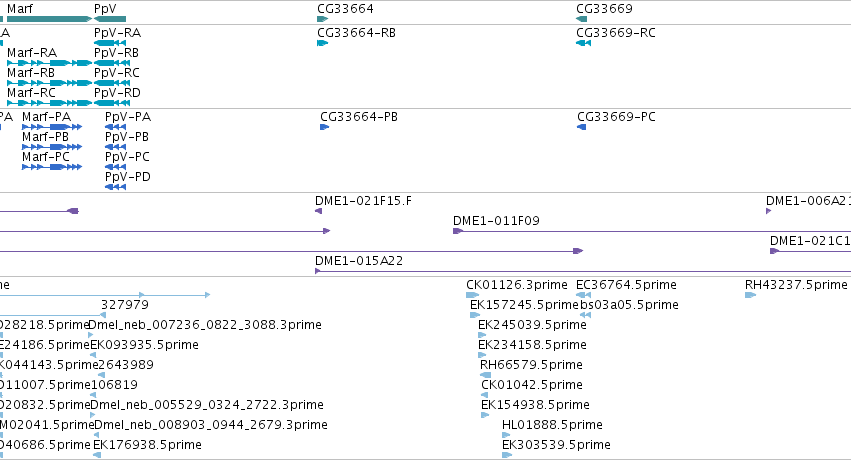Click the EK157245.5prime EST label
The image size is (851, 460).
524,305
